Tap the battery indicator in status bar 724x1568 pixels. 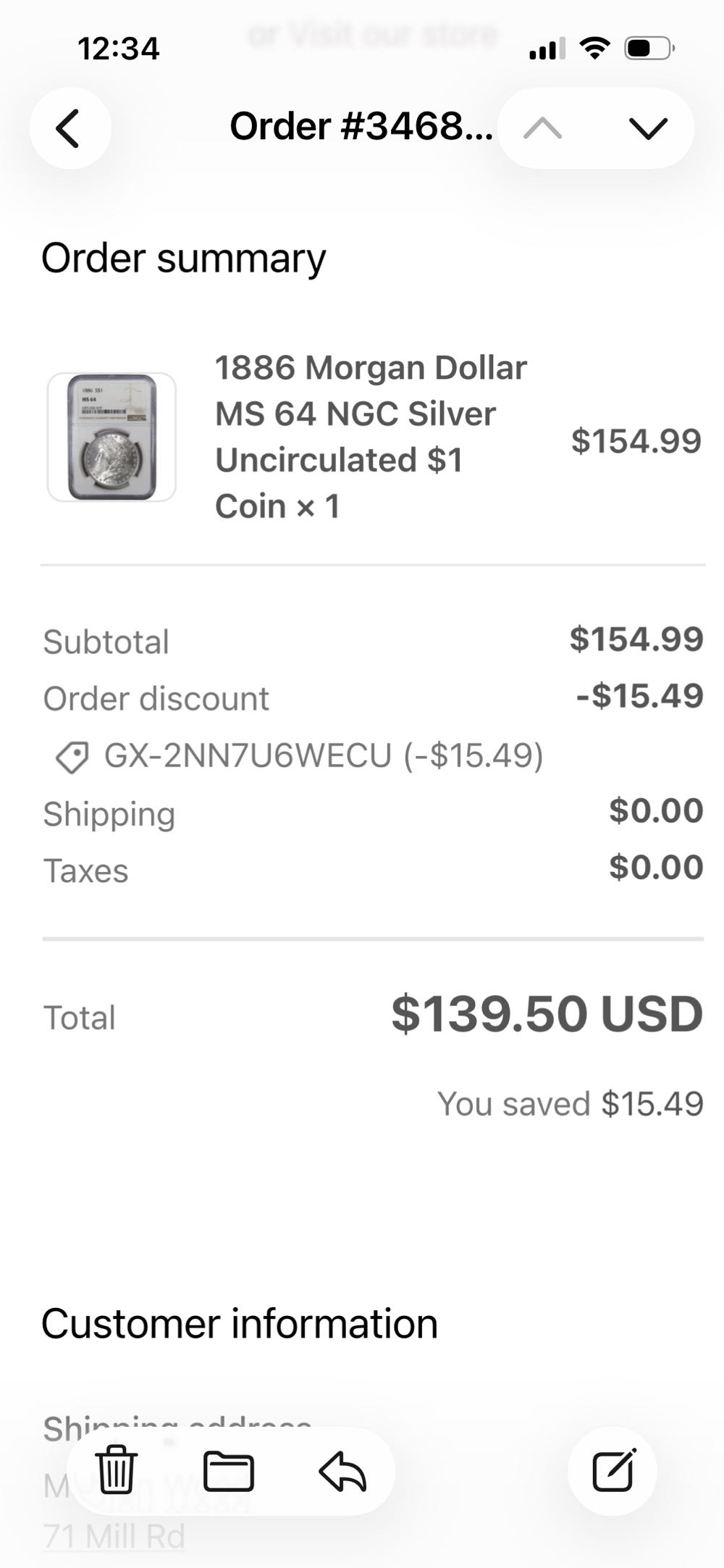pos(649,49)
